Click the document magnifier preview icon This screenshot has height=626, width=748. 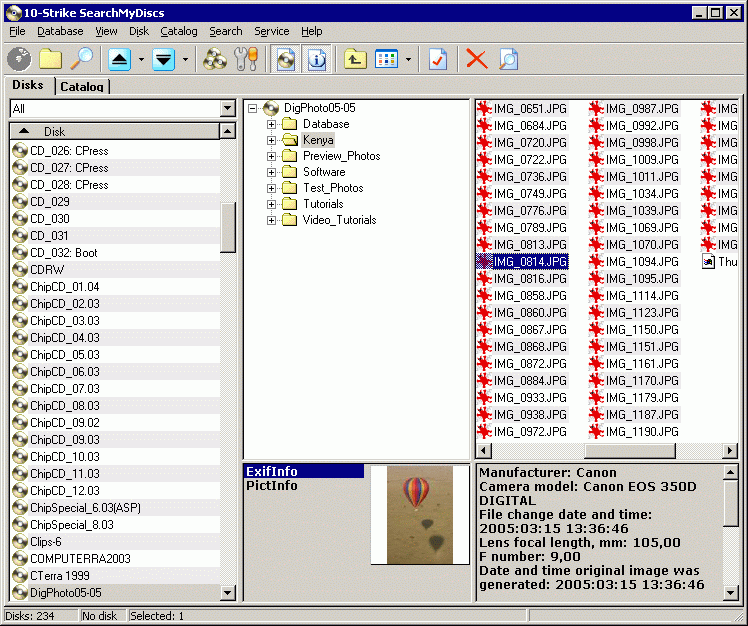pos(509,59)
